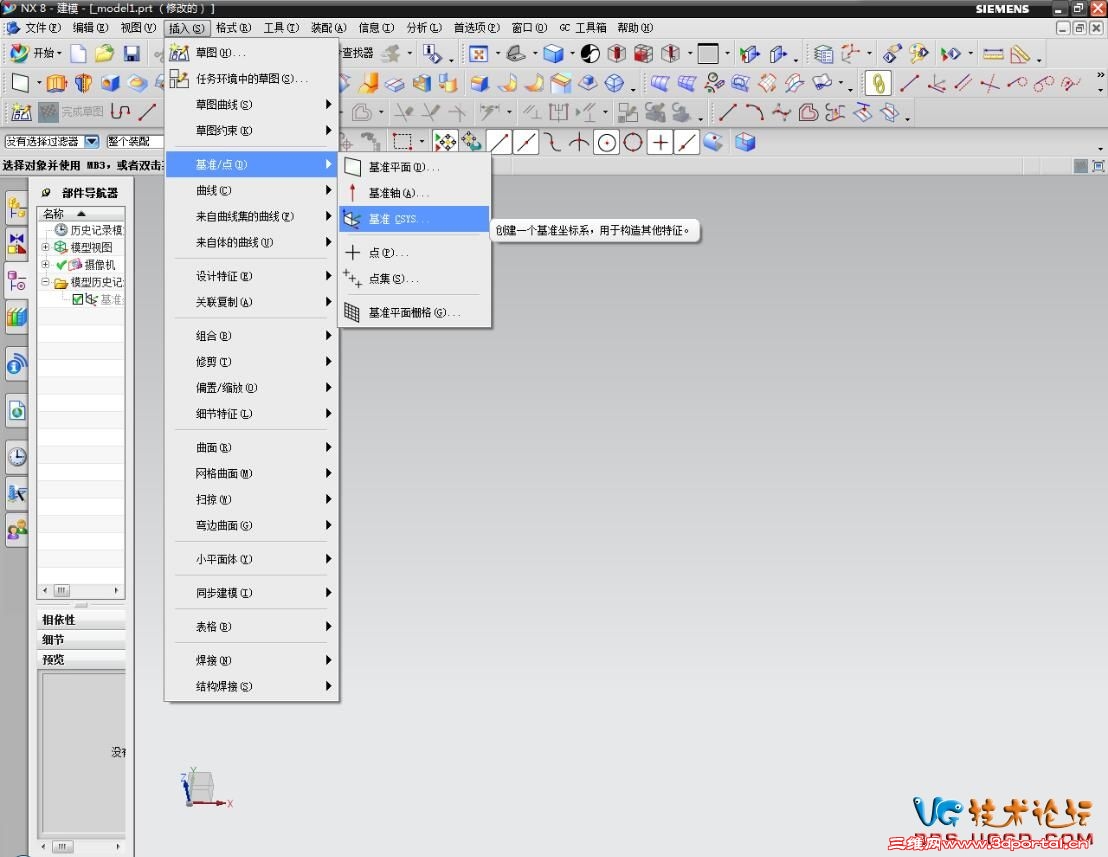Expand 同步建模 Synchronous Modeling submenu
The image size is (1108, 857).
click(252, 593)
